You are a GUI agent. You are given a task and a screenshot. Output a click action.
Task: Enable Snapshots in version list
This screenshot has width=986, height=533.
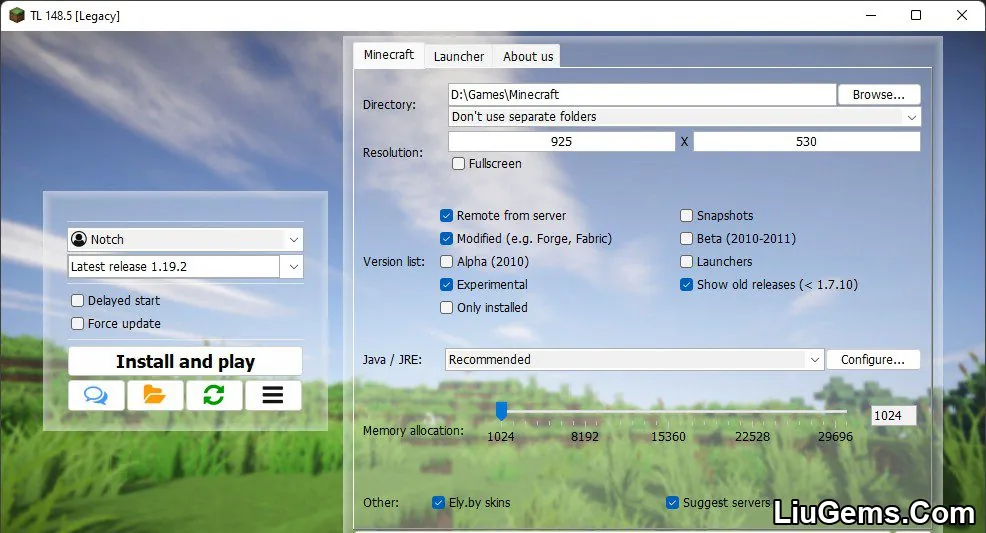pyautogui.click(x=686, y=216)
